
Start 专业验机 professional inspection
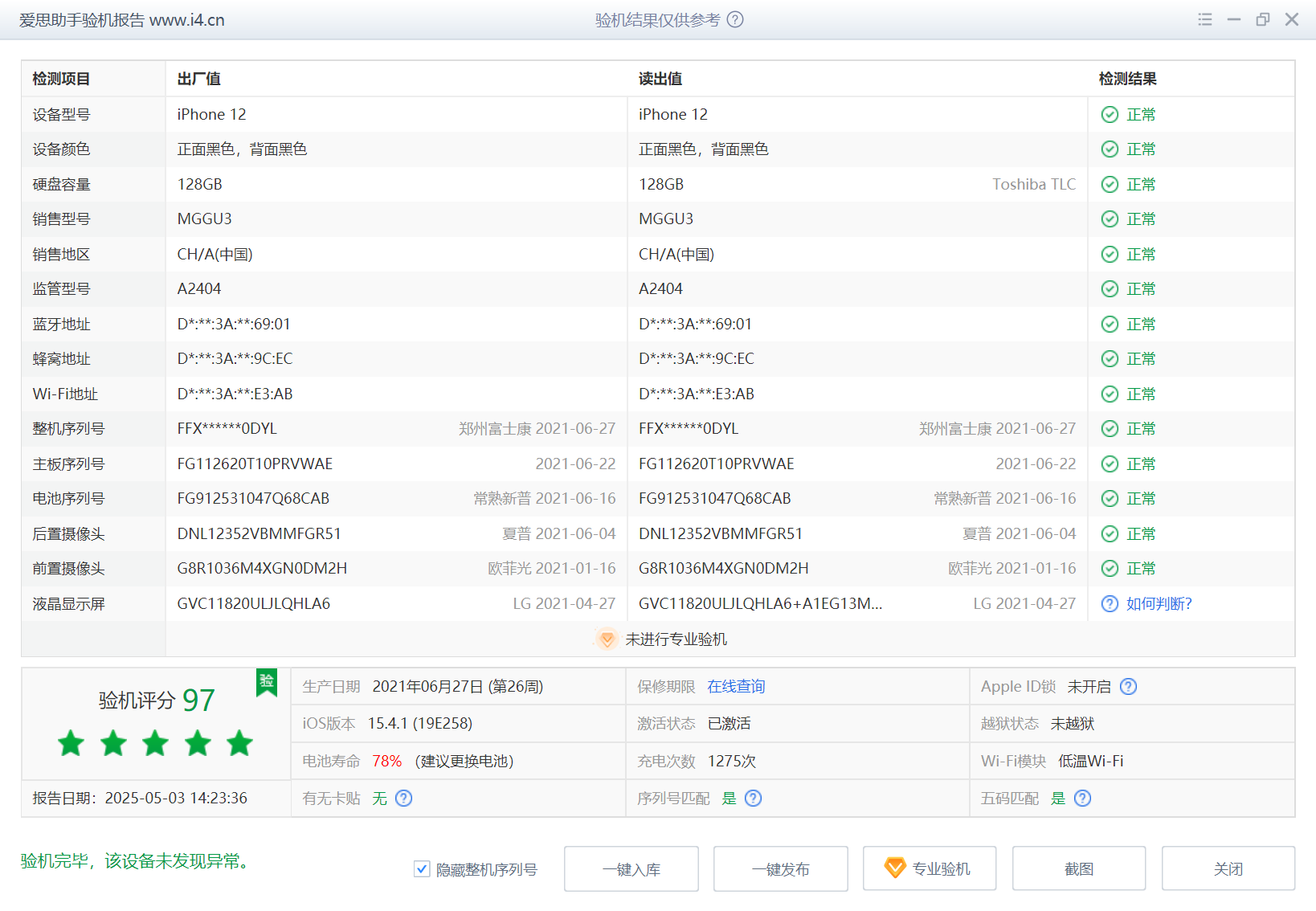pos(930,868)
